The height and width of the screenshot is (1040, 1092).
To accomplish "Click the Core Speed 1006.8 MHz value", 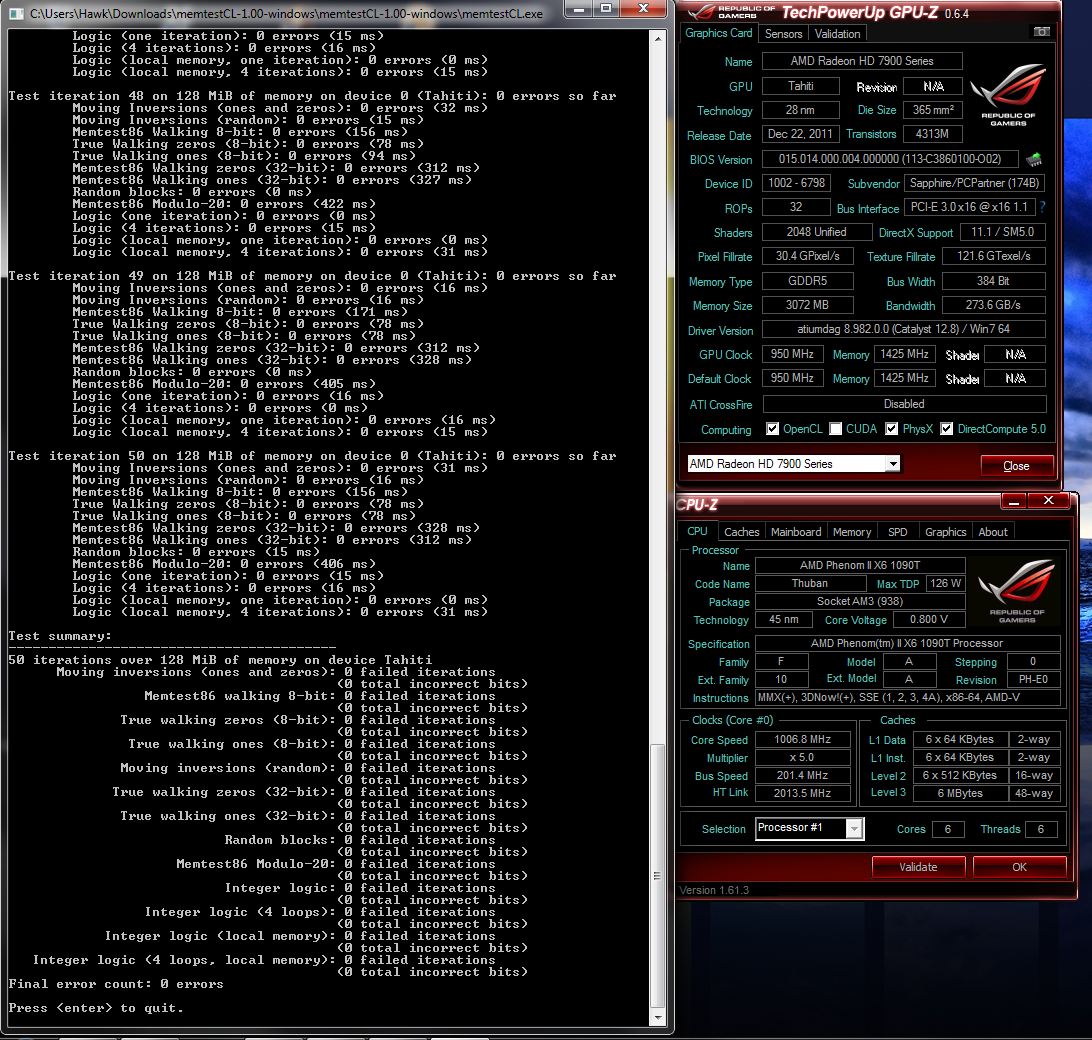I will tap(802, 739).
